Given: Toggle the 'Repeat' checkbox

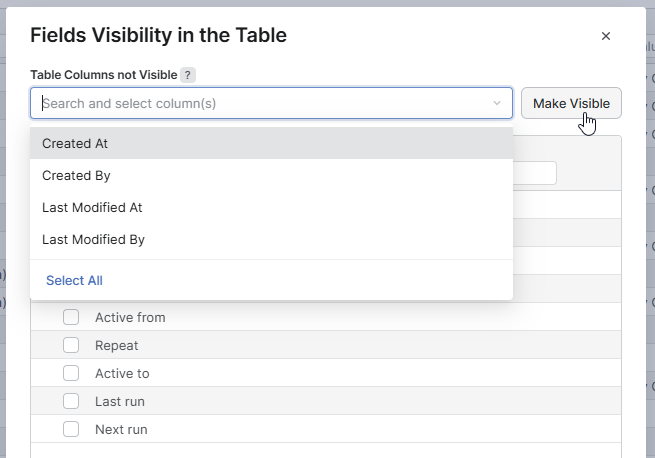Looking at the screenshot, I should 71,345.
